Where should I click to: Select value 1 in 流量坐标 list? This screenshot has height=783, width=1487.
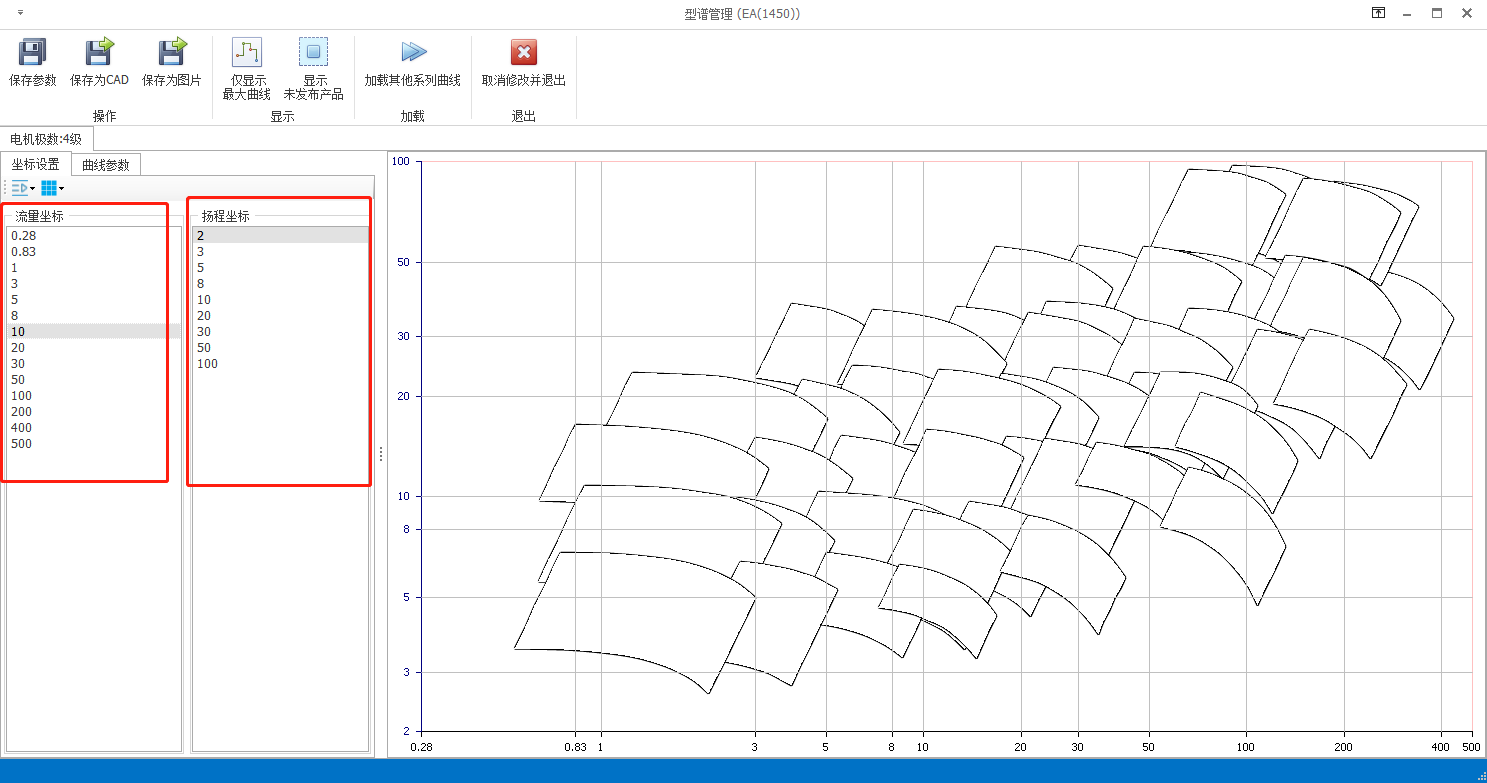click(94, 267)
